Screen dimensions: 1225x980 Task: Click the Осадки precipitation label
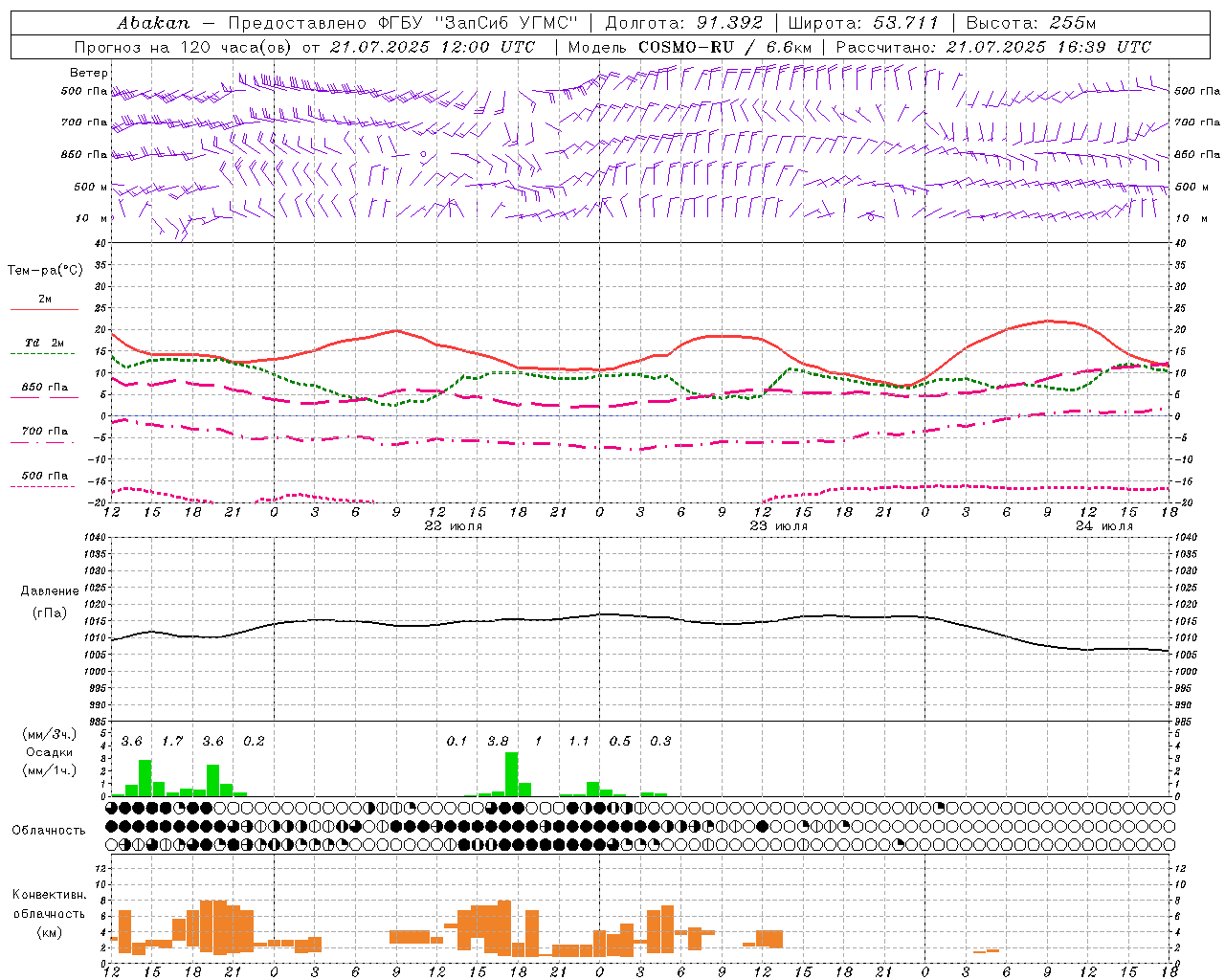[x=49, y=752]
